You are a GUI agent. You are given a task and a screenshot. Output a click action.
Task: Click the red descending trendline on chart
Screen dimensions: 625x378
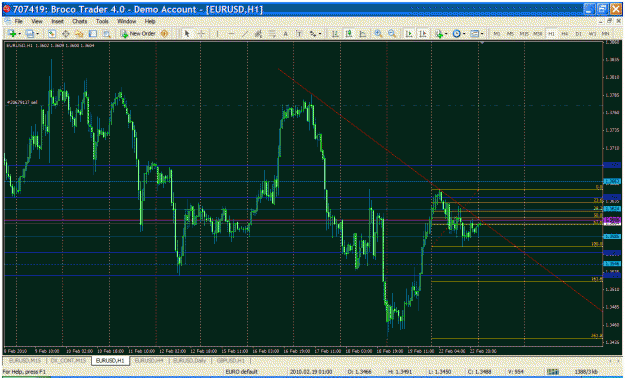point(440,189)
